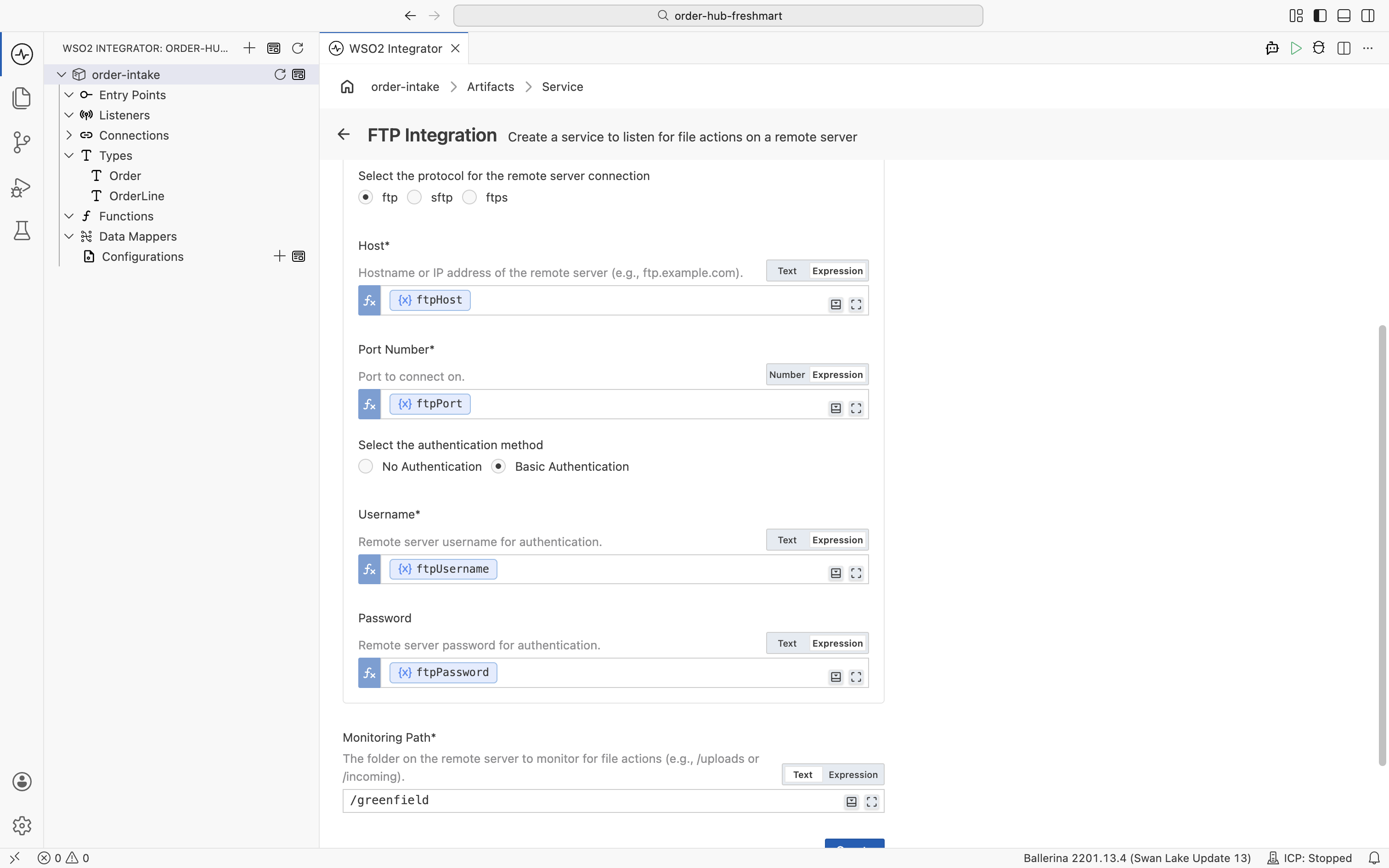The image size is (1389, 868).
Task: Collapse the Data Mappers node
Action: coord(69,237)
